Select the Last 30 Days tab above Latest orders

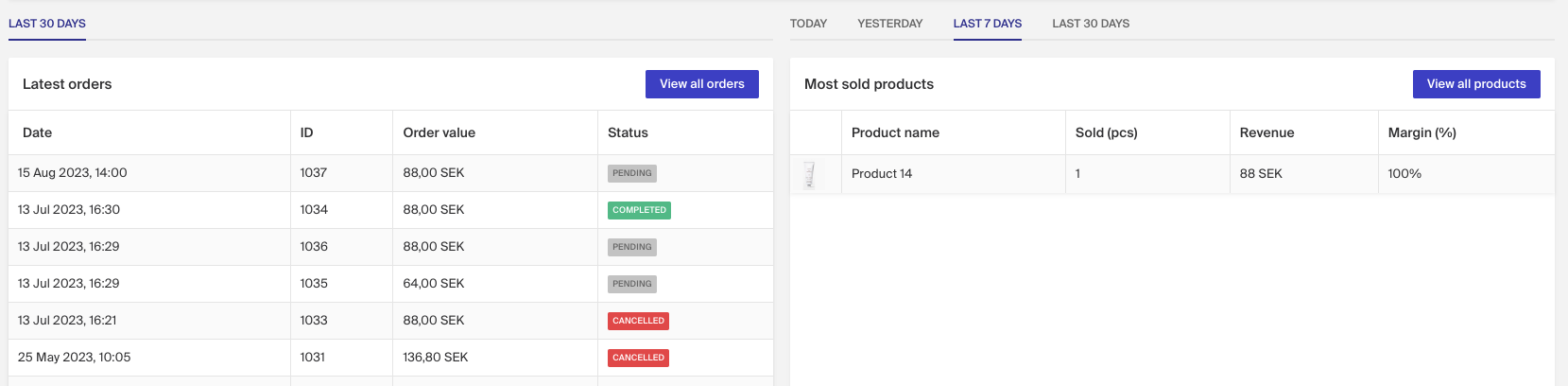(x=47, y=24)
